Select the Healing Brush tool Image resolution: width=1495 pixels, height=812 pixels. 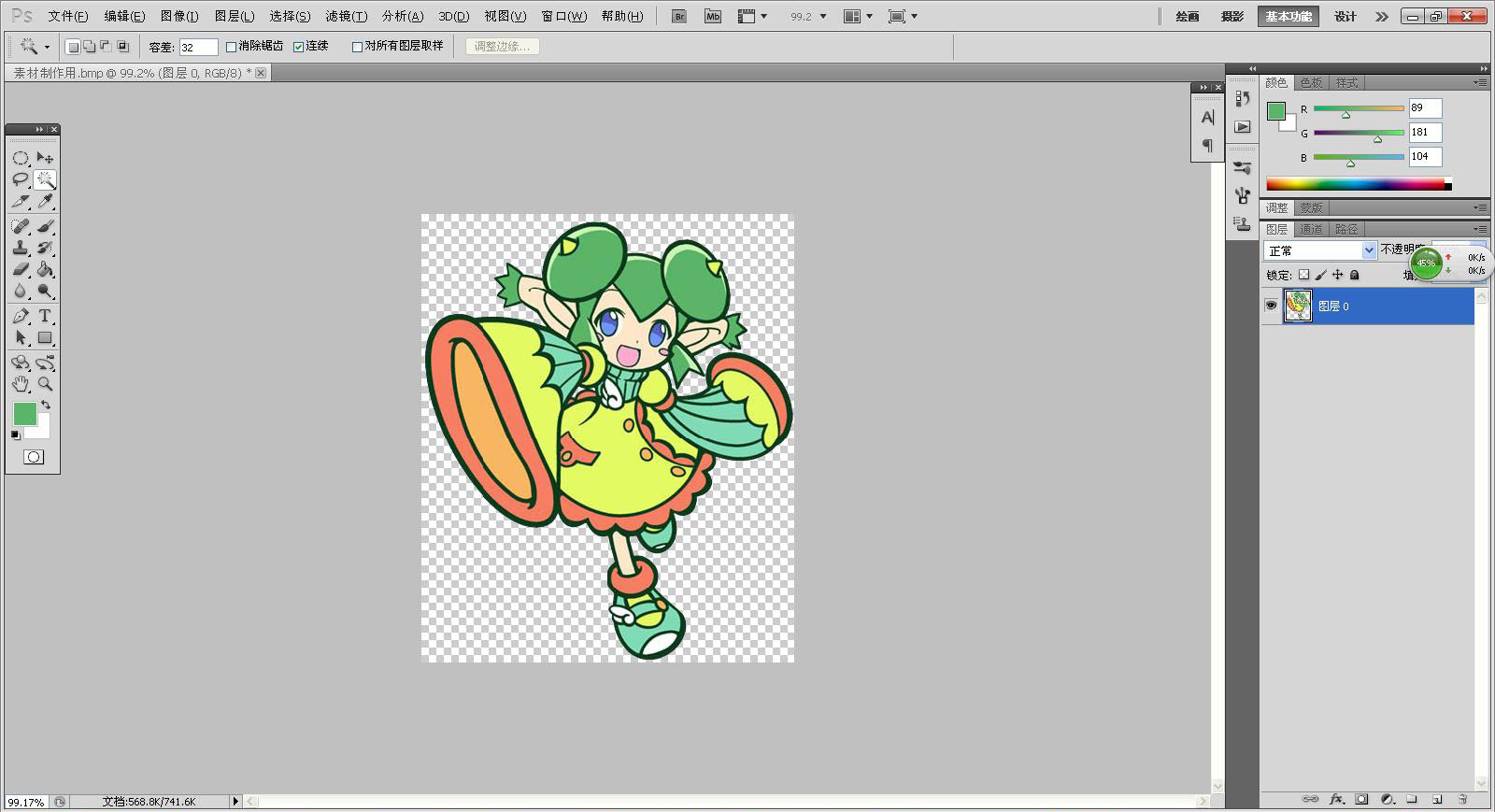tap(21, 226)
